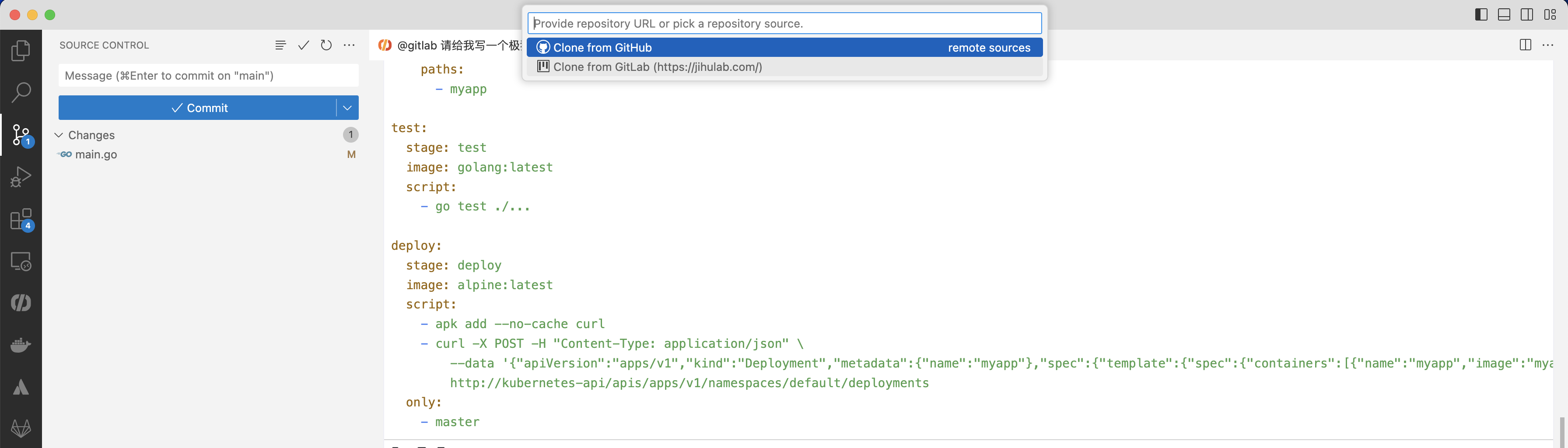Image resolution: width=1568 pixels, height=448 pixels.
Task: Open the Commit button dropdown arrow
Action: (x=347, y=108)
